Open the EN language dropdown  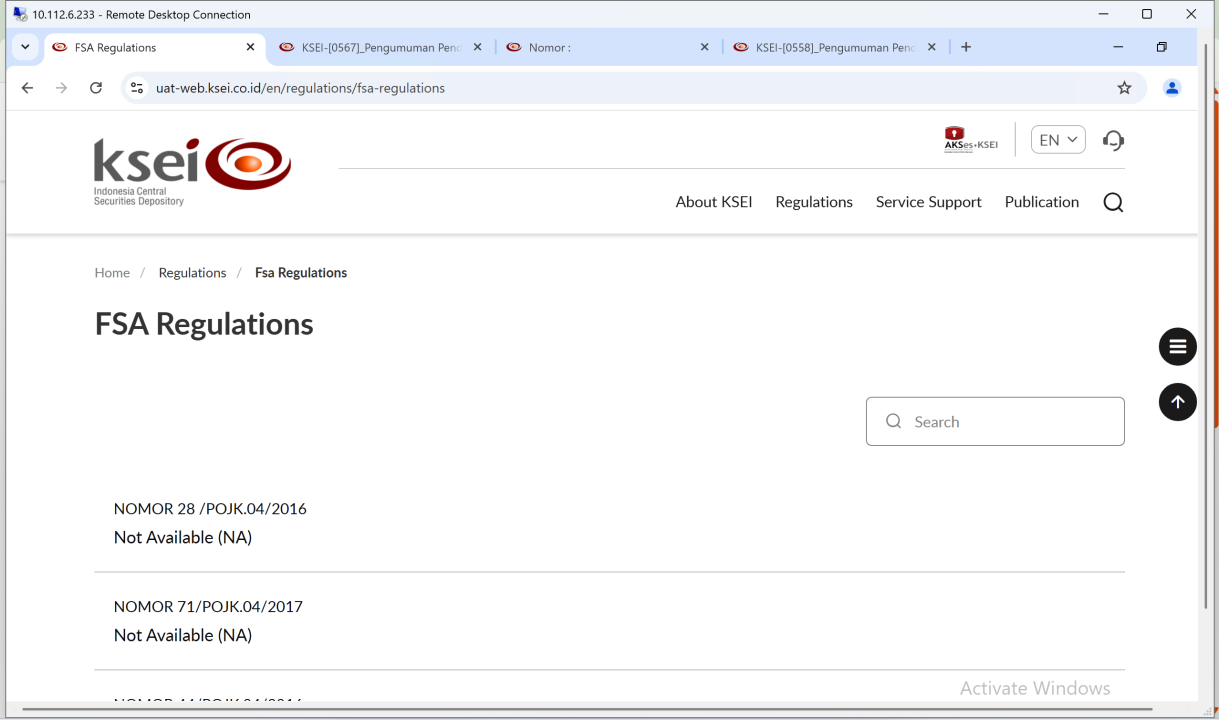point(1058,140)
